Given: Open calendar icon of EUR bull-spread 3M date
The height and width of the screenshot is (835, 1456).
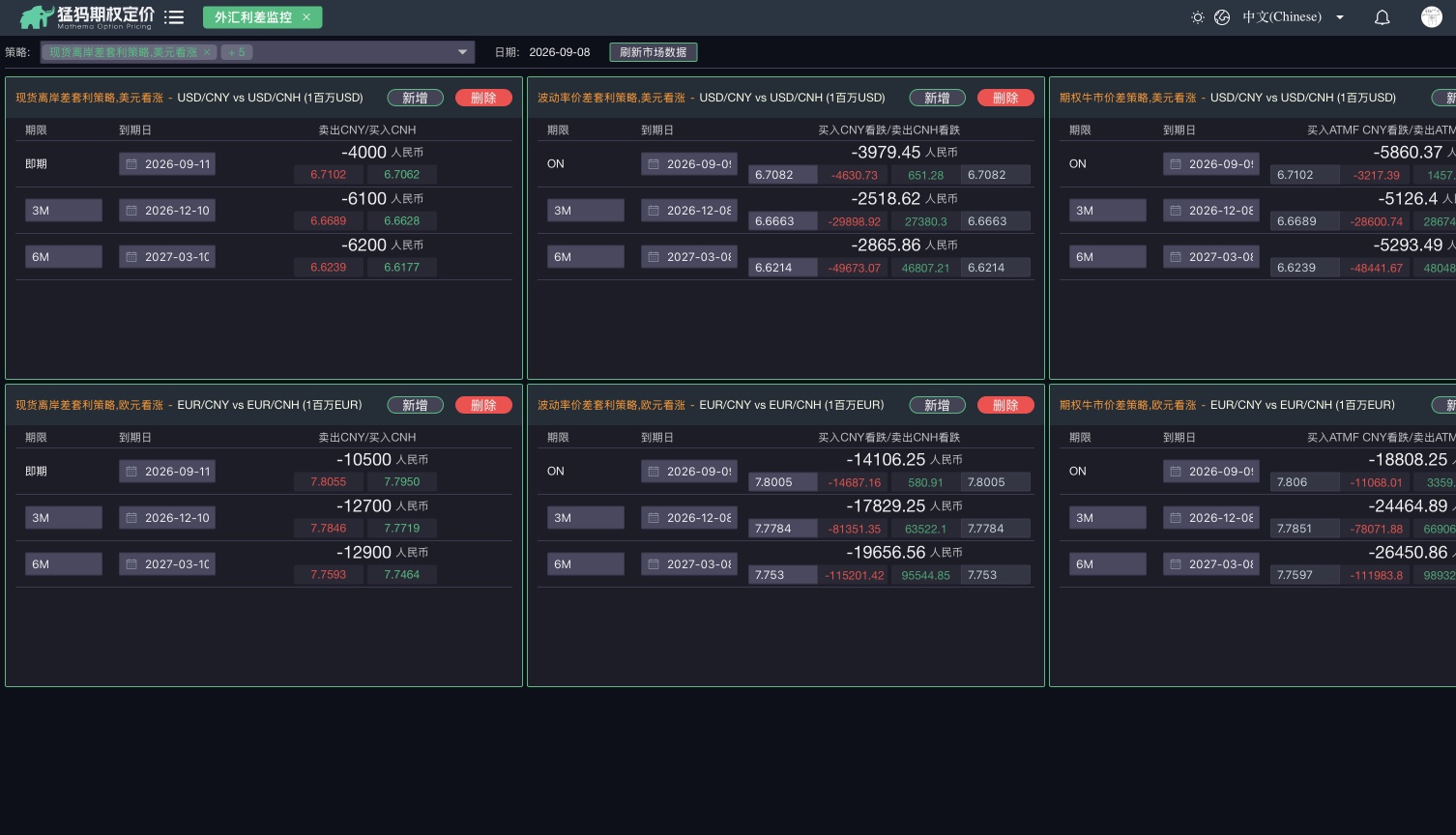Looking at the screenshot, I should tap(1176, 518).
